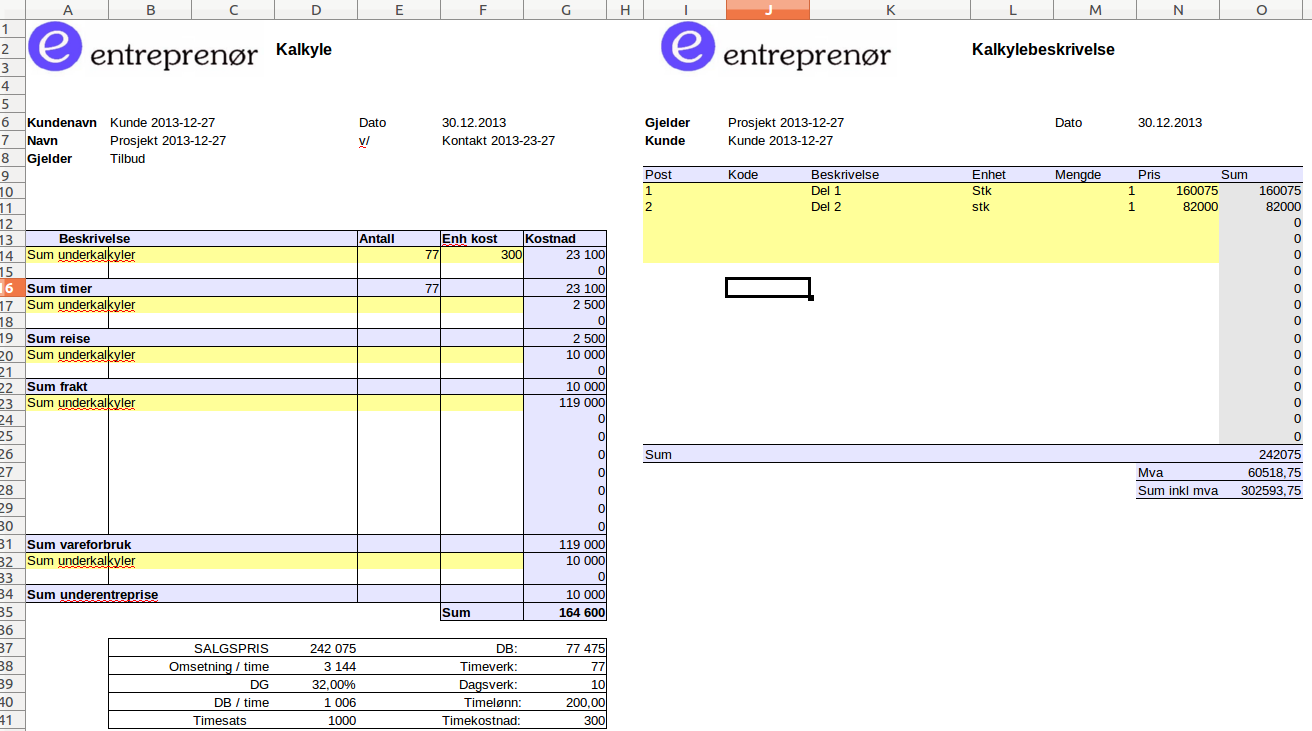Select column header O
The height and width of the screenshot is (731, 1312).
pos(1261,9)
